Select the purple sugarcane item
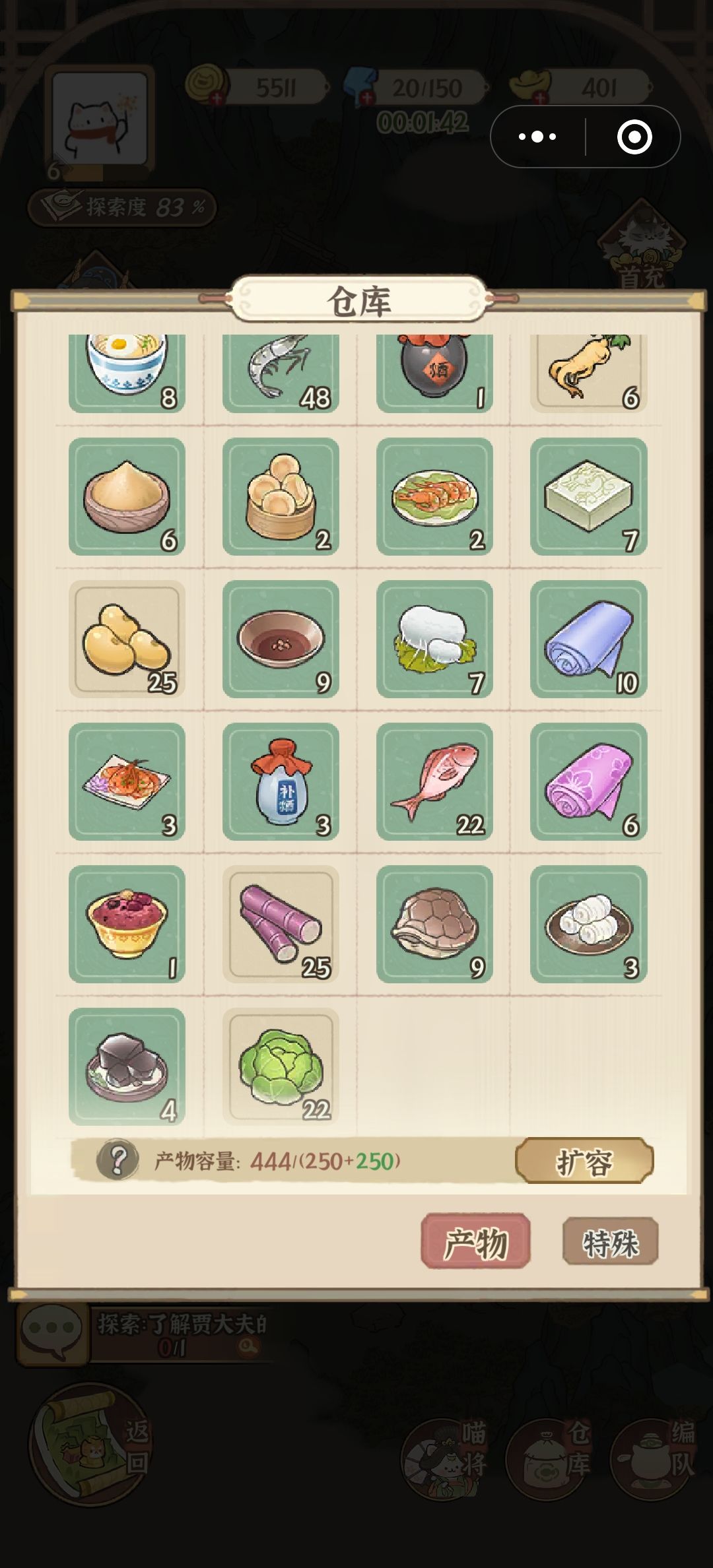Screen dimensions: 713x1568 [281, 924]
